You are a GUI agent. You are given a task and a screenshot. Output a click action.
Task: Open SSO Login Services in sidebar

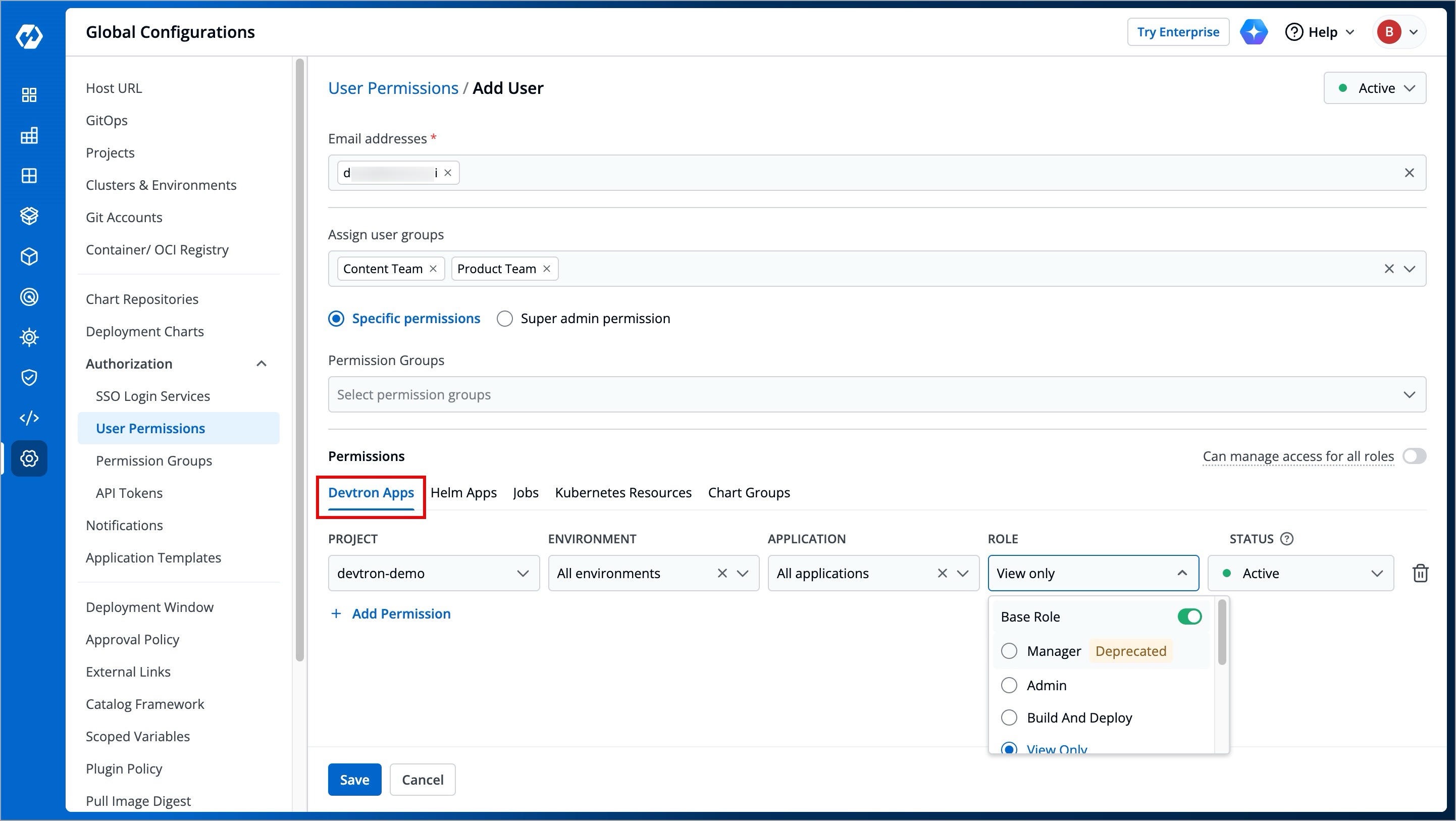click(x=152, y=396)
